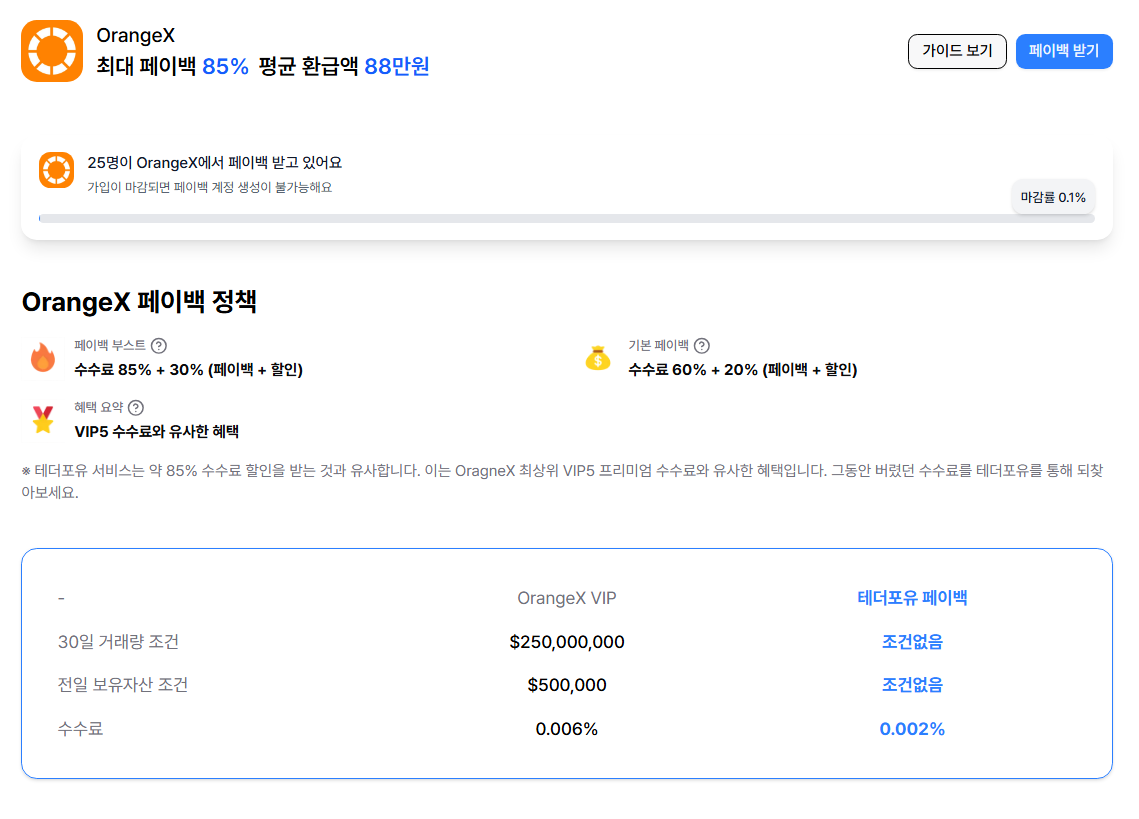Click the blue 페이백 받기 button
This screenshot has width=1139, height=819.
tap(1063, 51)
